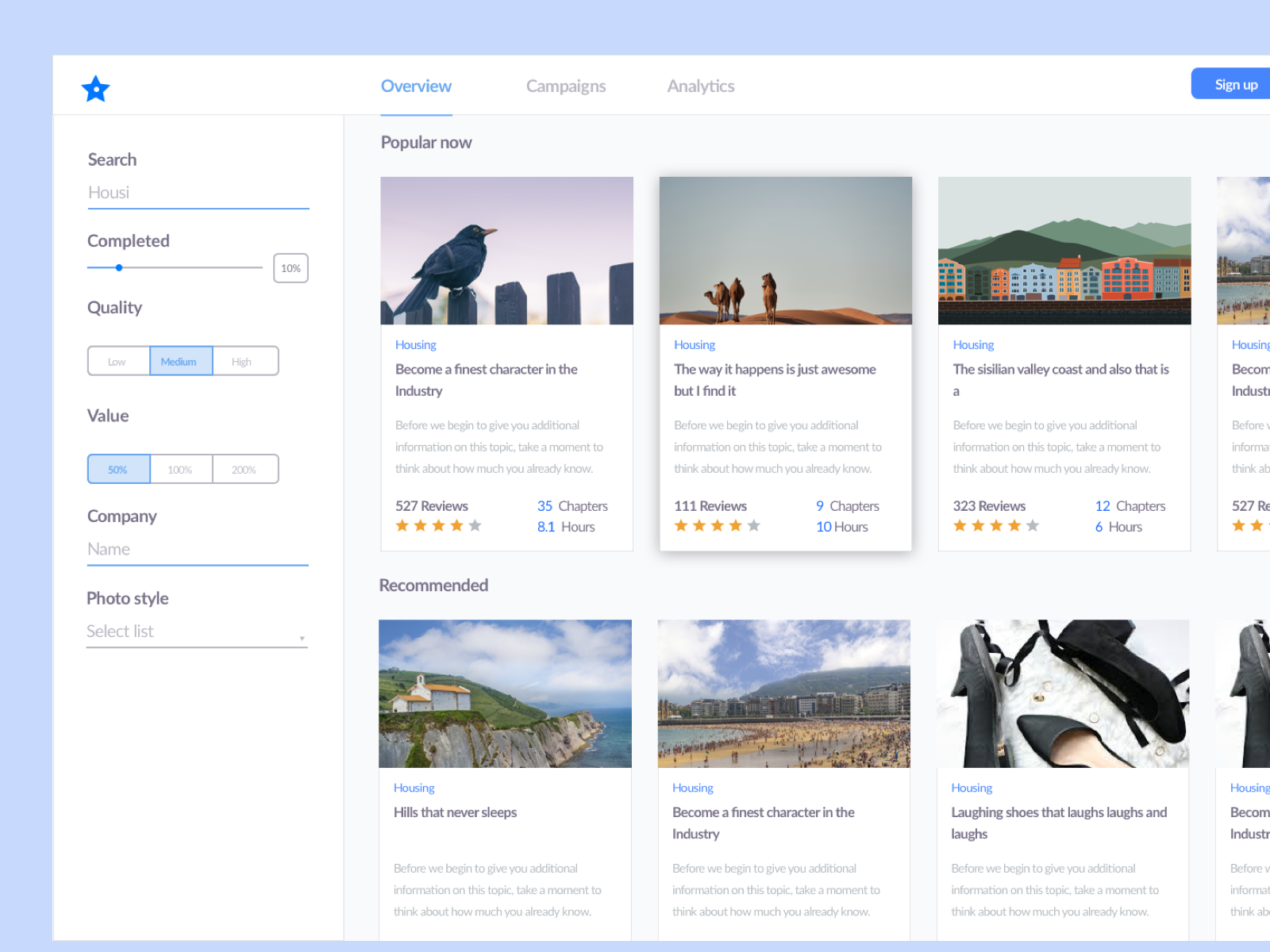1270x952 pixels.
Task: Click the gray fifth star on sisilian valley card
Action: (x=1032, y=525)
